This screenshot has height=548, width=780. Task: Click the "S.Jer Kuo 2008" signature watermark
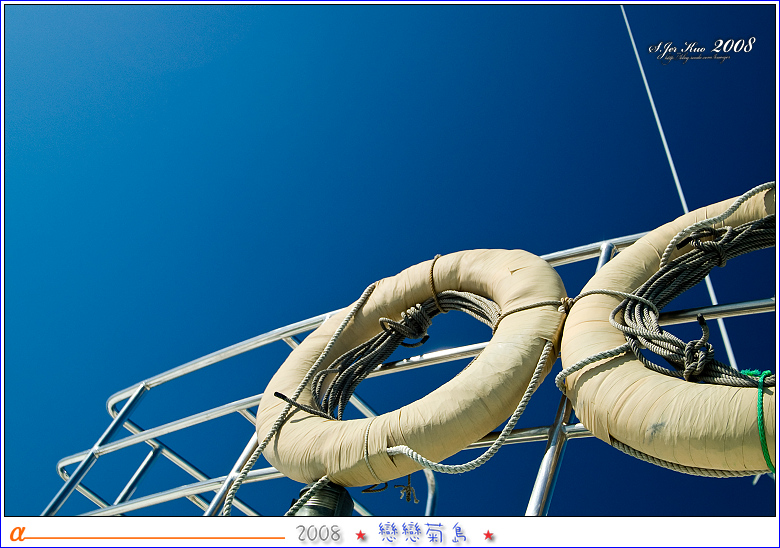[x=701, y=46]
